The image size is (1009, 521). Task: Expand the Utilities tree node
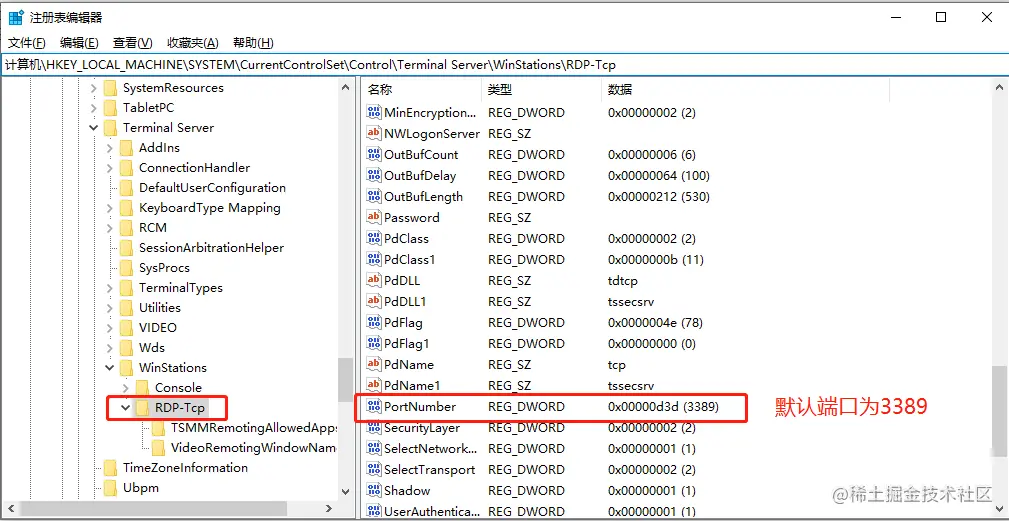tap(110, 307)
